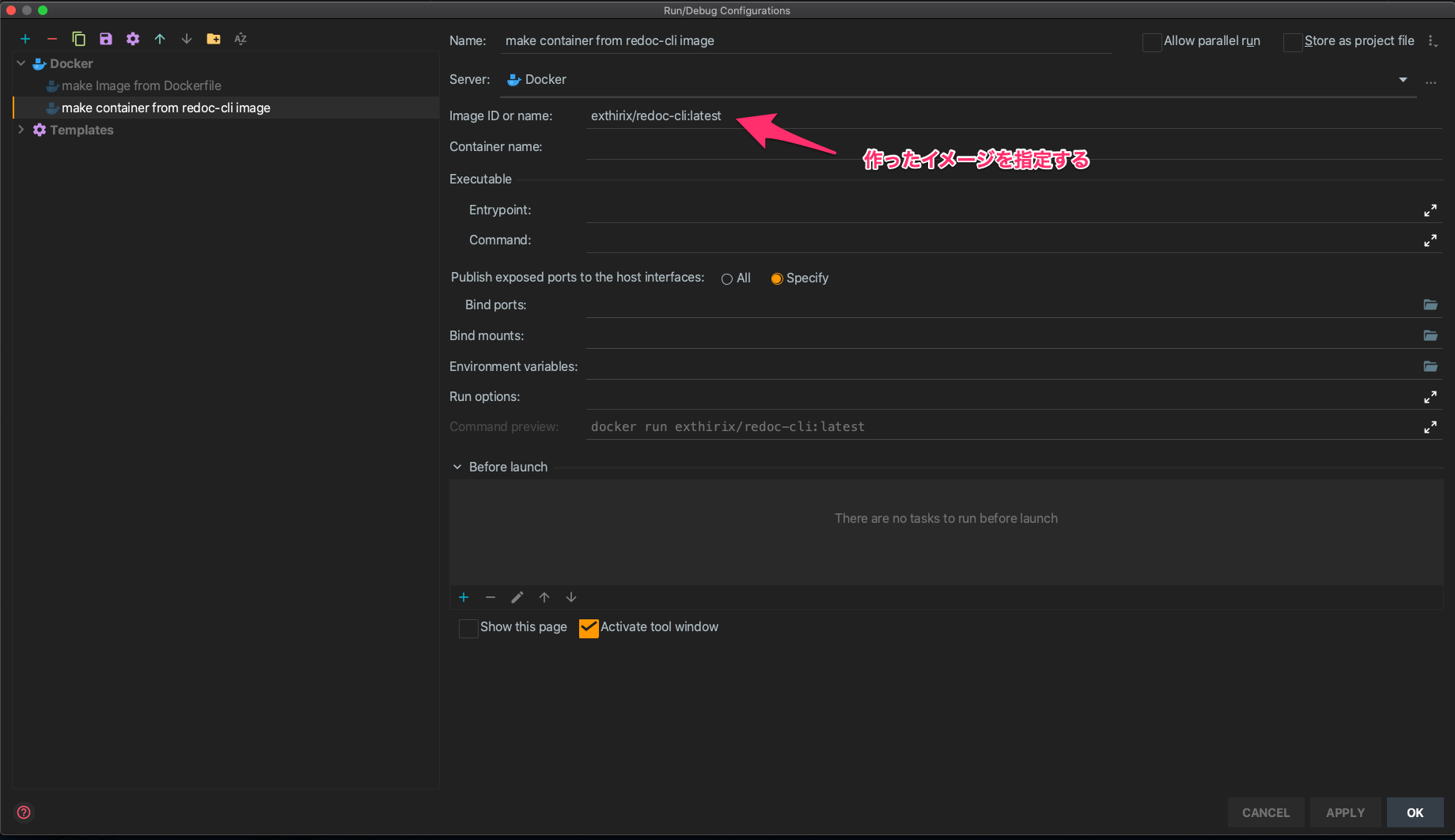Screen dimensions: 1455x840
Task: Check Show this page option
Action: pyautogui.click(x=468, y=628)
